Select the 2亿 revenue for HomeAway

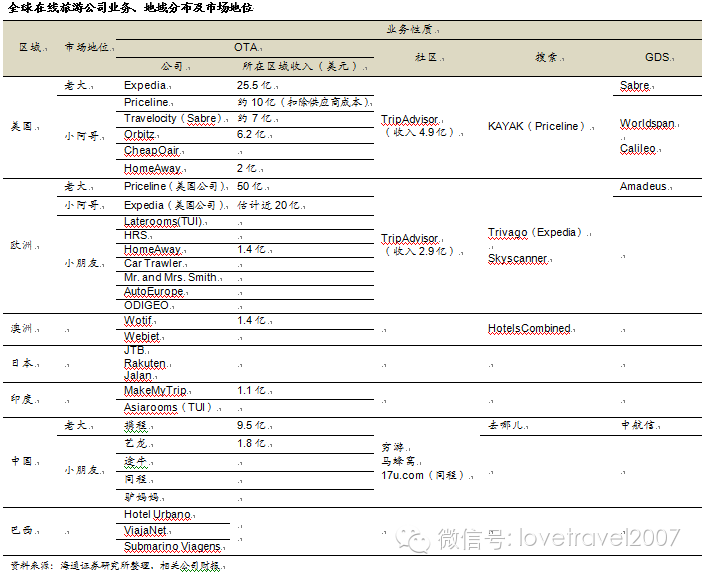247,168
